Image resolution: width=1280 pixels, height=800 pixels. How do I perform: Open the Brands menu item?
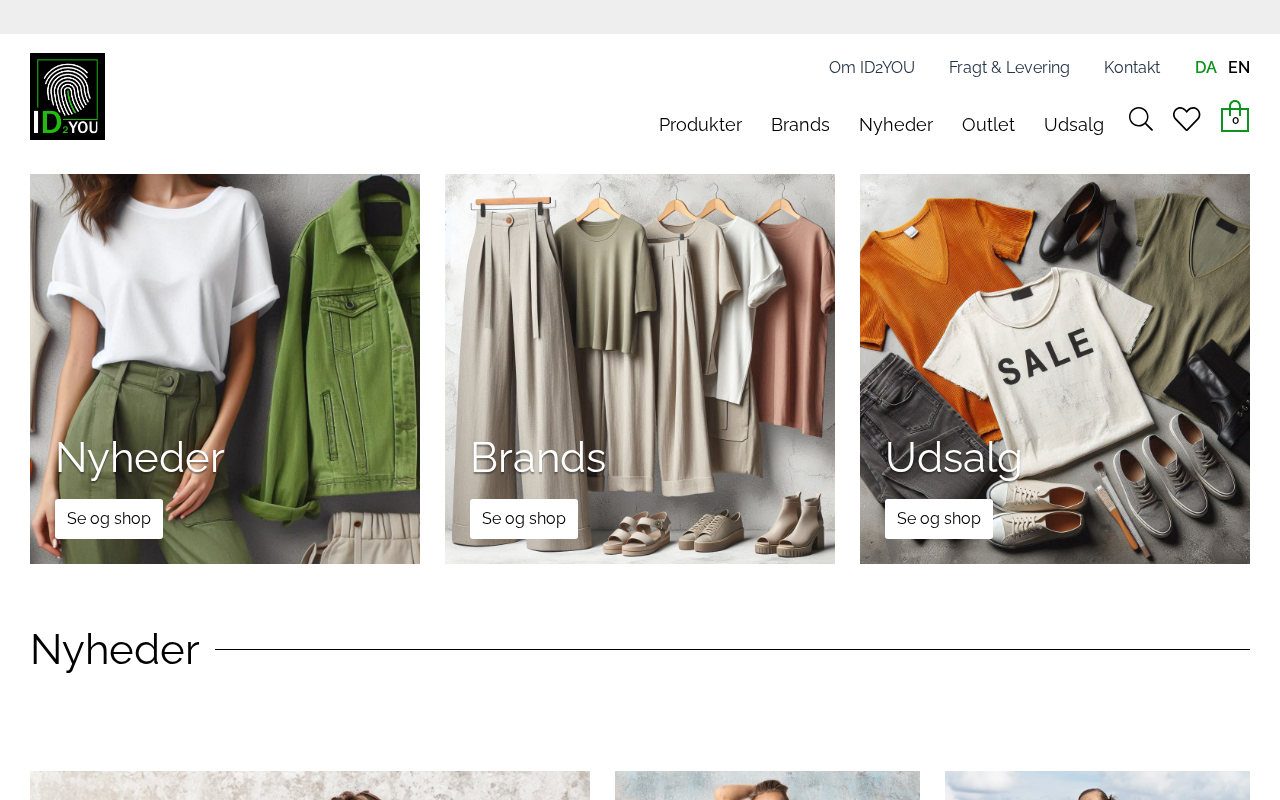(800, 125)
